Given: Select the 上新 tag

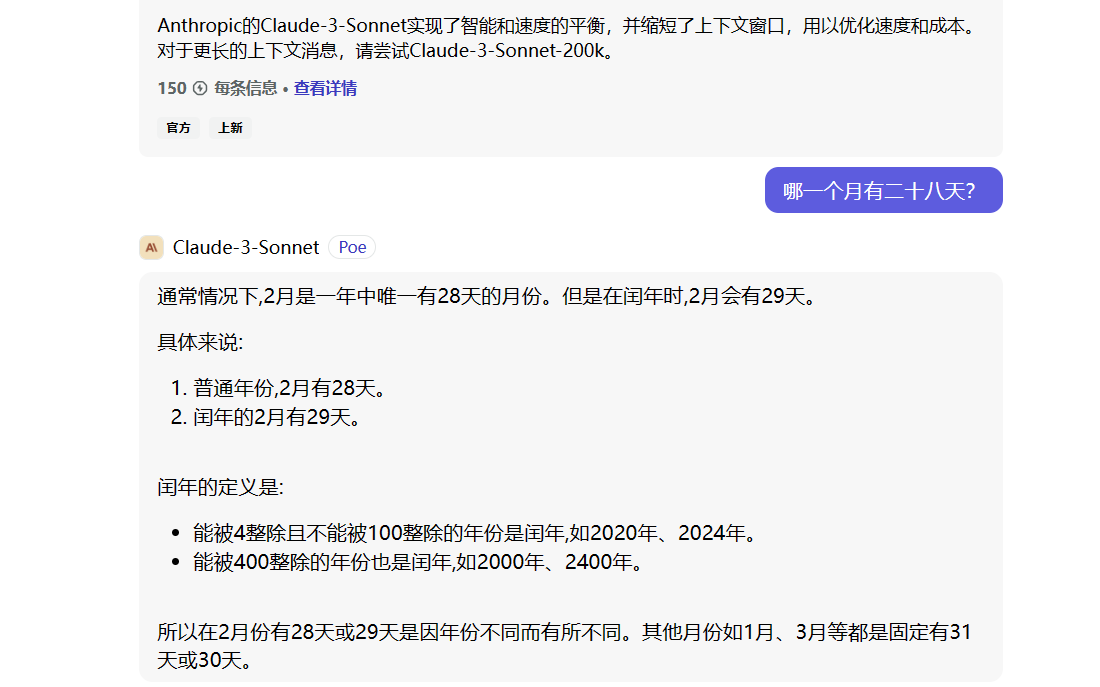Looking at the screenshot, I should [230, 128].
